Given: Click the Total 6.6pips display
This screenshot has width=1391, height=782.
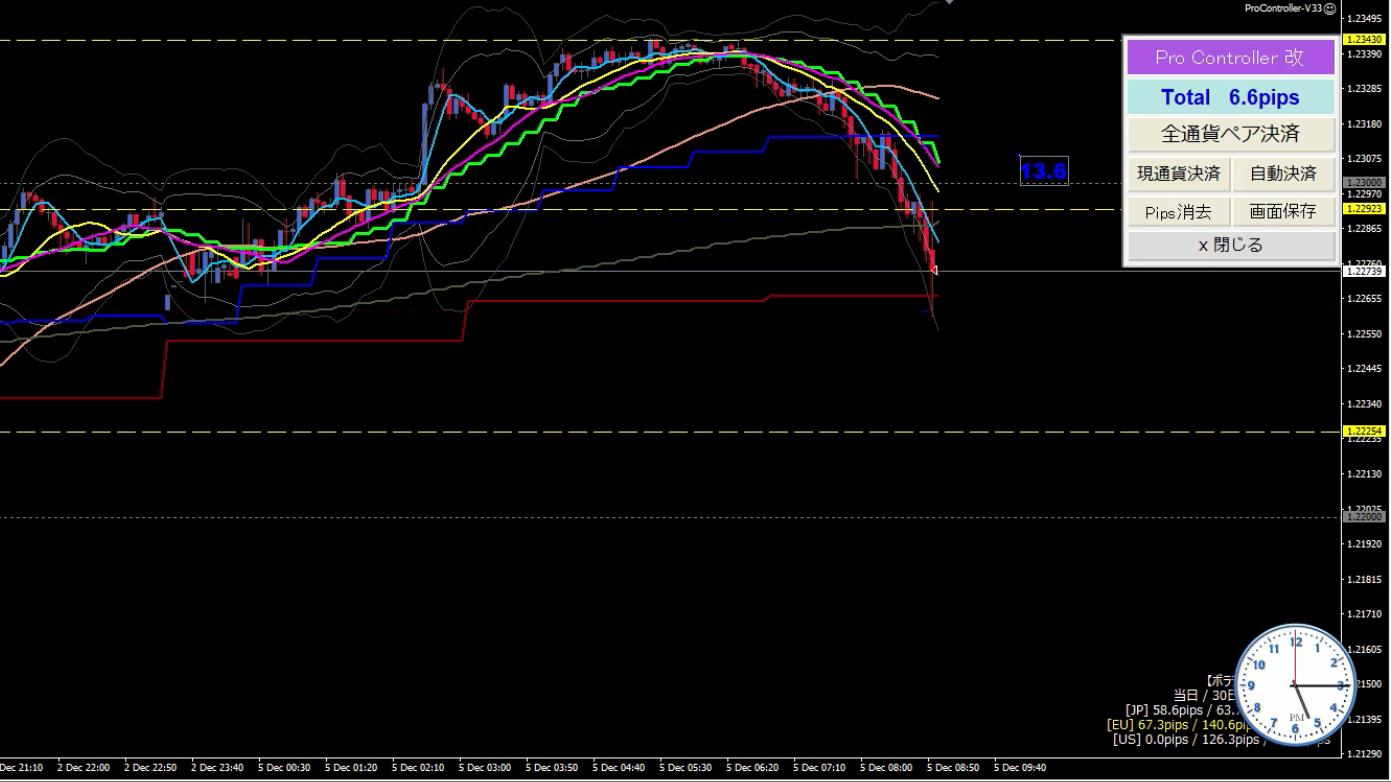Looking at the screenshot, I should (x=1231, y=97).
